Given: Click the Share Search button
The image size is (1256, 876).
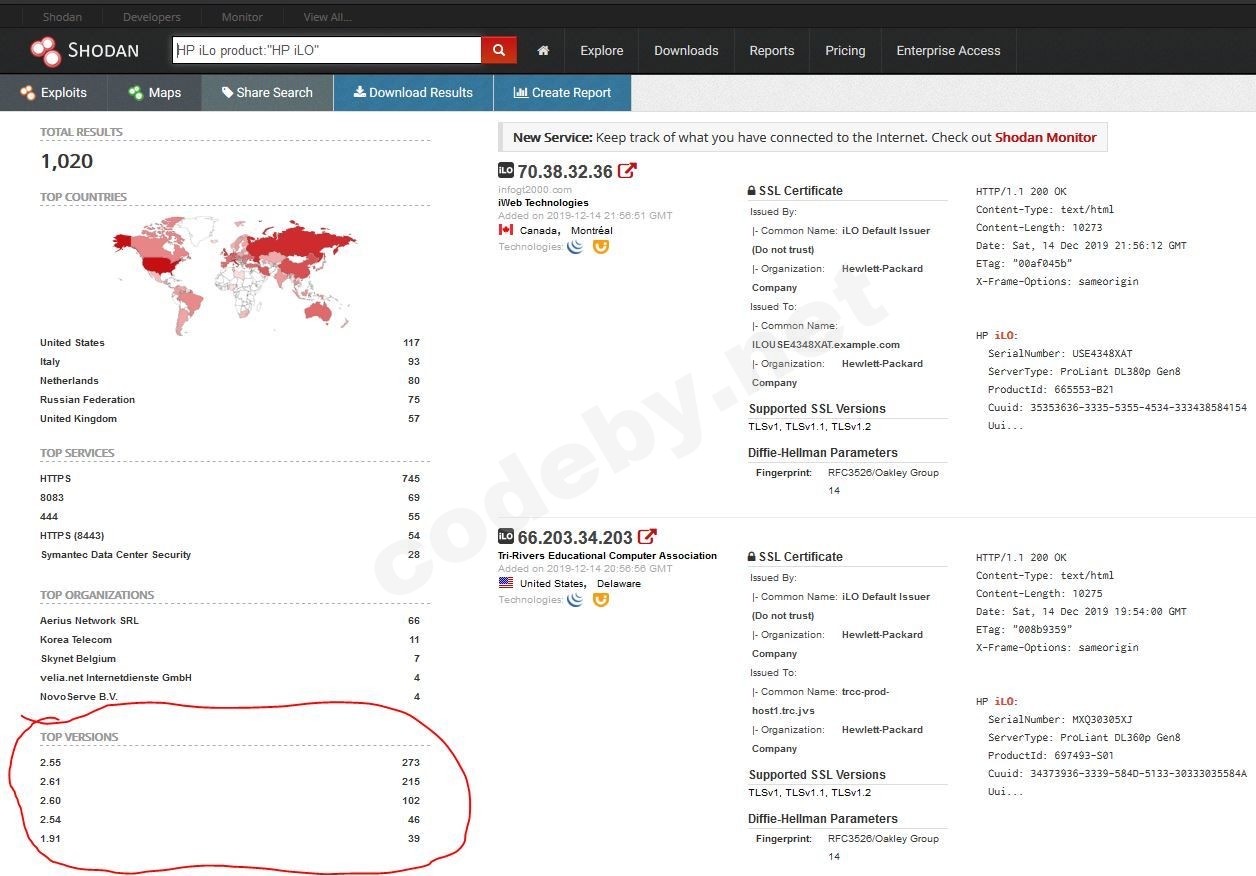Looking at the screenshot, I should [x=267, y=93].
